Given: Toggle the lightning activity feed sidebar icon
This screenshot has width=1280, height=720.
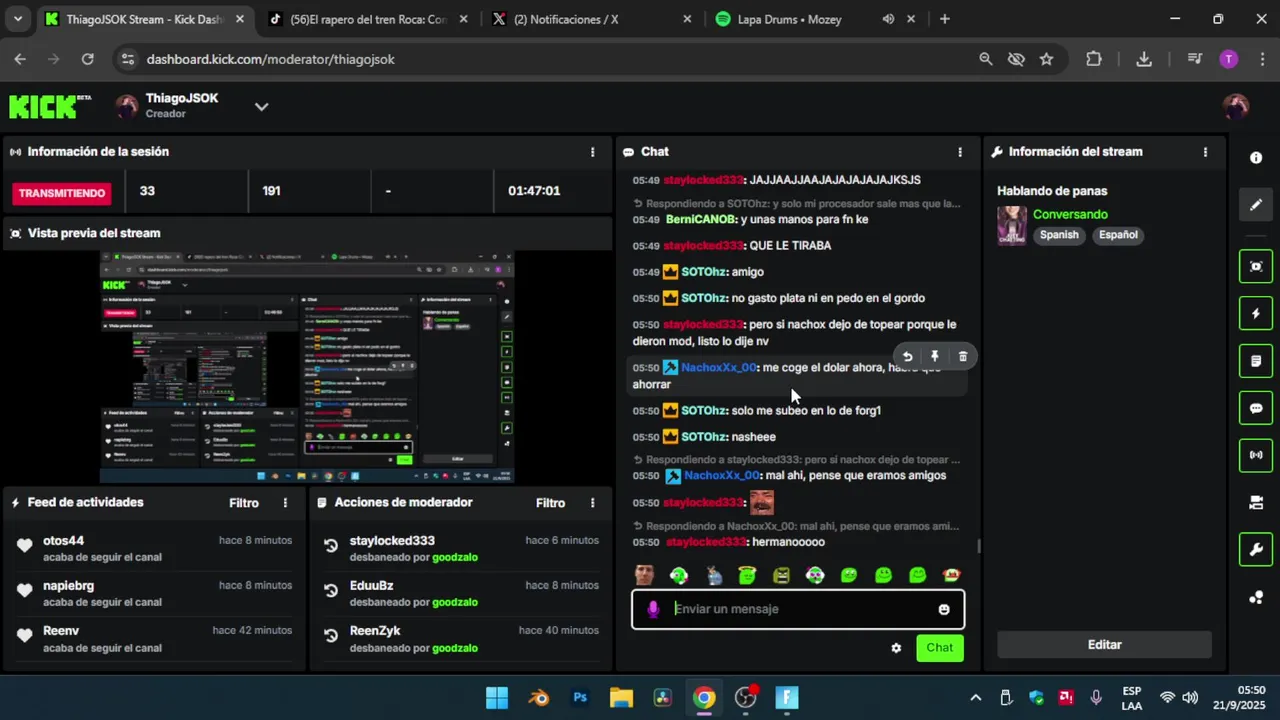Looking at the screenshot, I should click(1256, 314).
